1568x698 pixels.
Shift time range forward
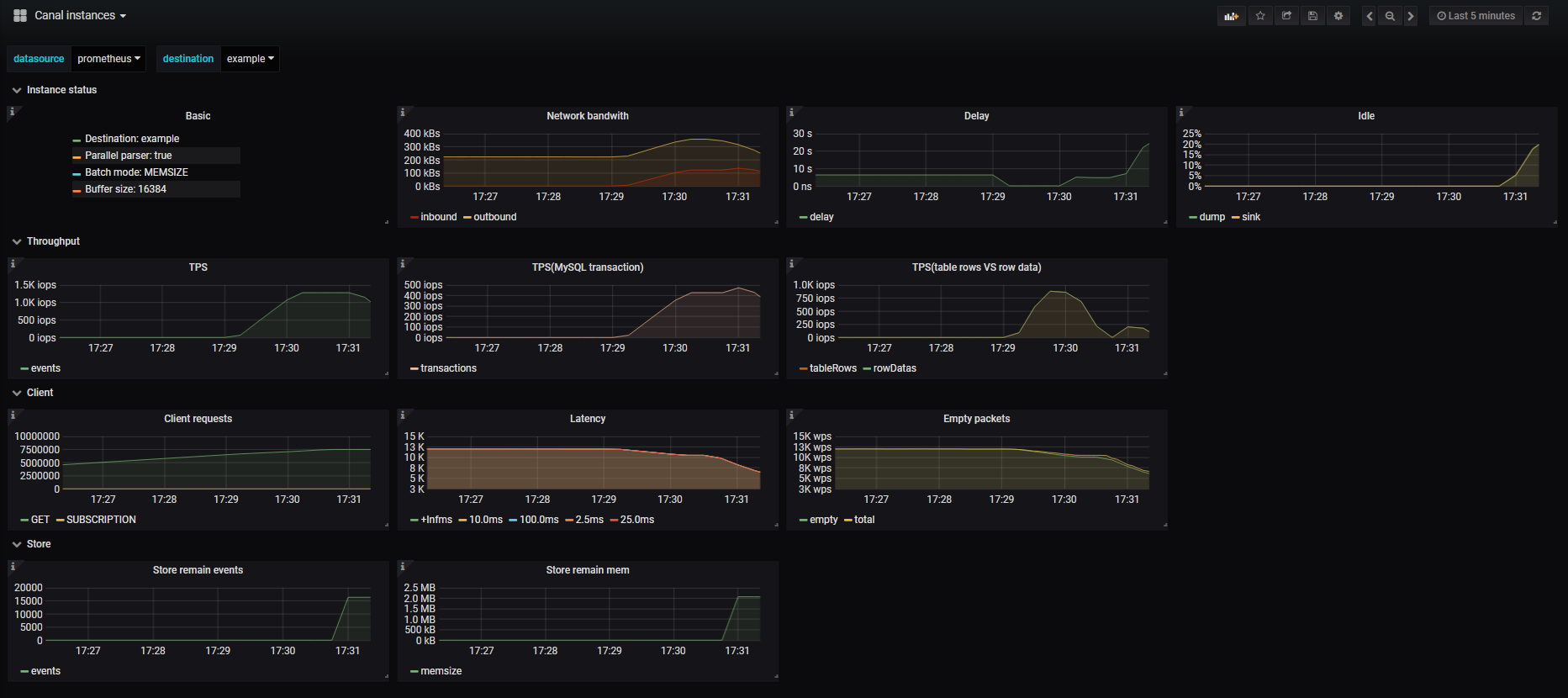point(1411,16)
